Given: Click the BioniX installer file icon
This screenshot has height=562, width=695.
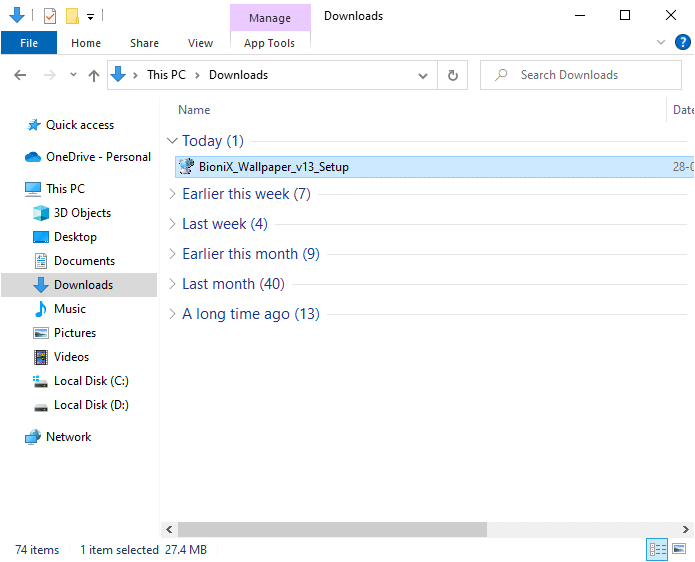Looking at the screenshot, I should [187, 167].
